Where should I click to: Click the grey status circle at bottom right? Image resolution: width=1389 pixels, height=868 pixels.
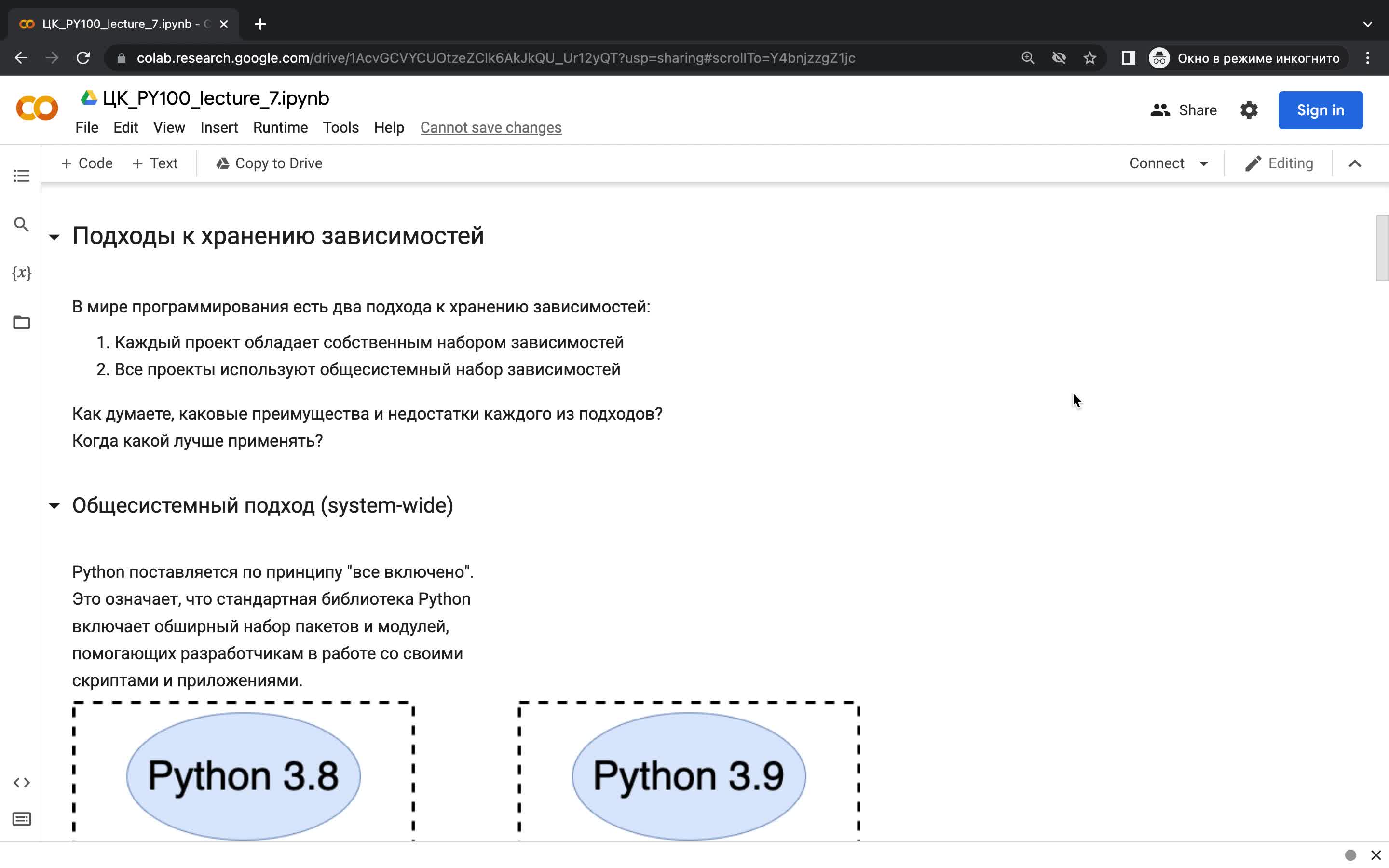click(x=1350, y=855)
